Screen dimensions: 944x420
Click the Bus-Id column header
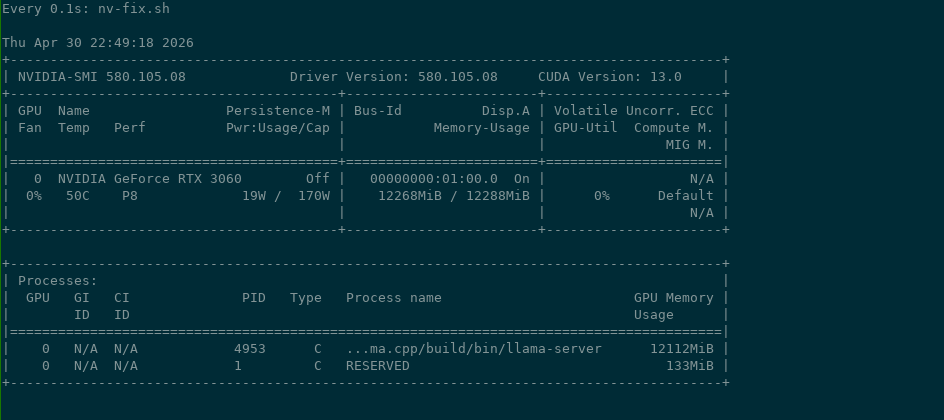pos(377,111)
